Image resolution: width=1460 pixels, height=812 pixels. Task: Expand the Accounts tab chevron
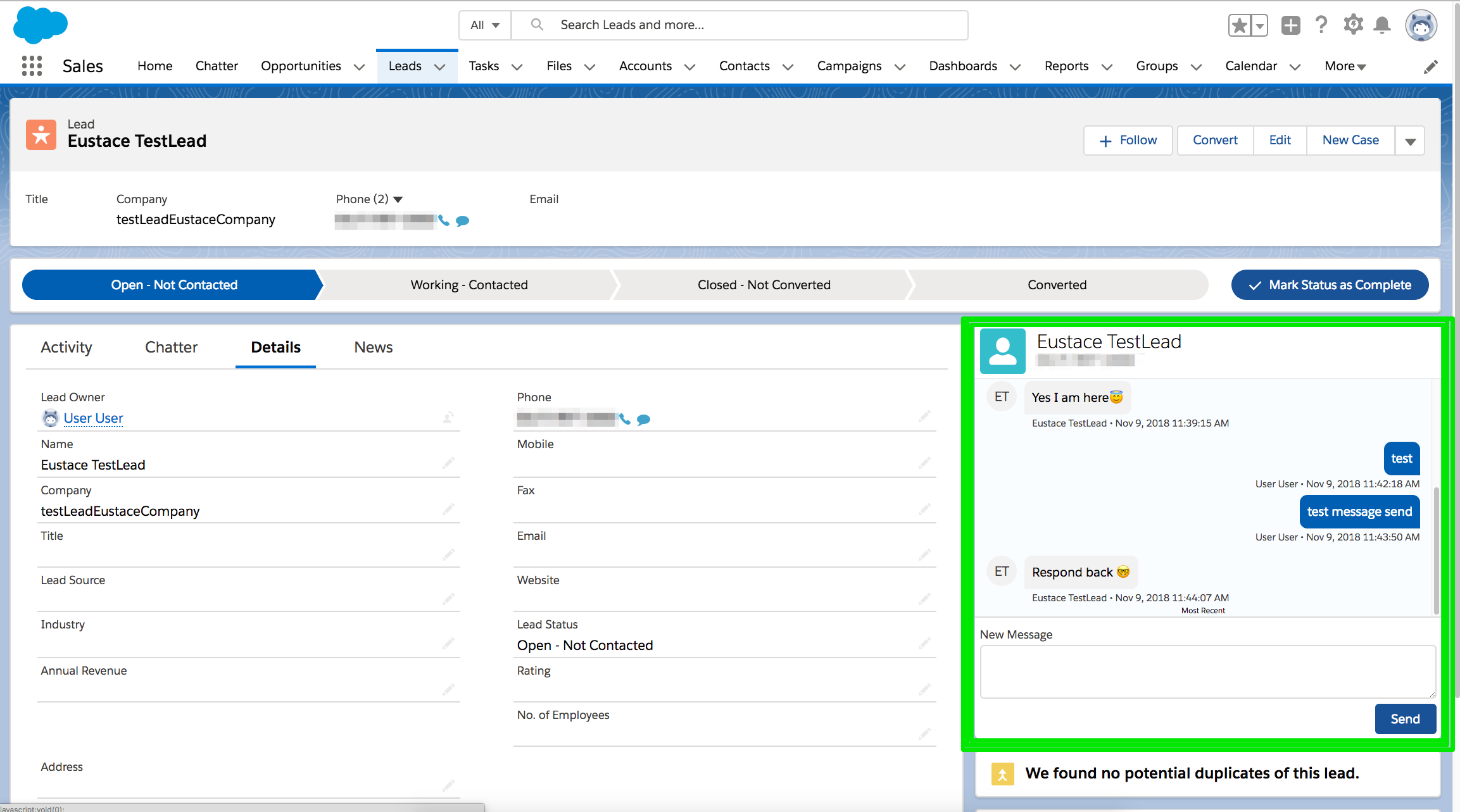point(689,67)
